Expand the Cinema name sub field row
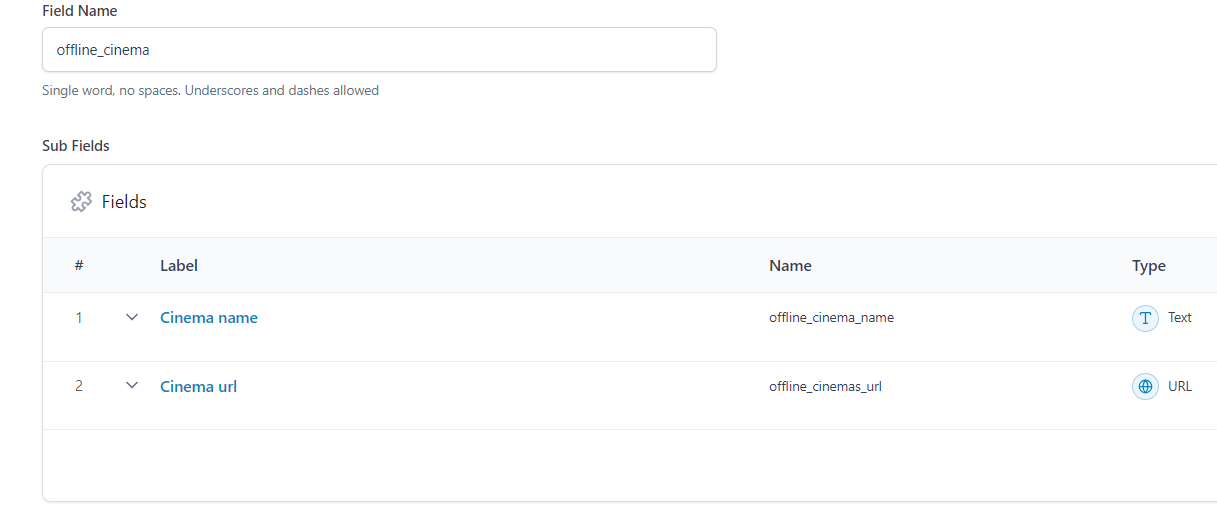Viewport: 1217px width, 519px height. tap(132, 318)
